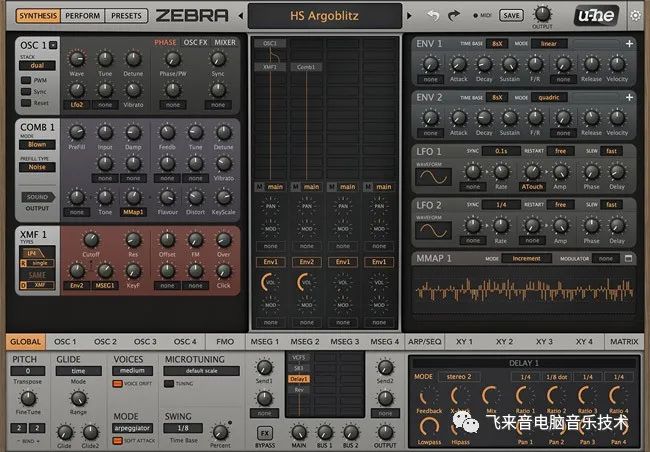Open the MATRIX tab
Screen dimensions: 650x452
coord(624,342)
